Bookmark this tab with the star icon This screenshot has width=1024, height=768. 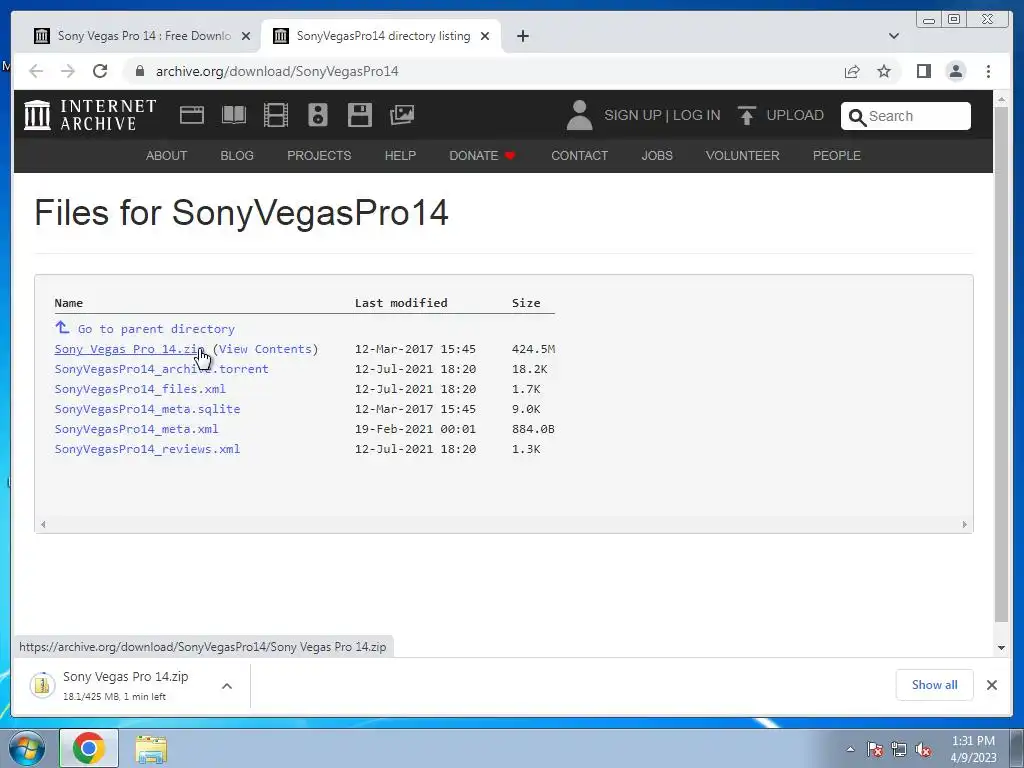point(884,71)
